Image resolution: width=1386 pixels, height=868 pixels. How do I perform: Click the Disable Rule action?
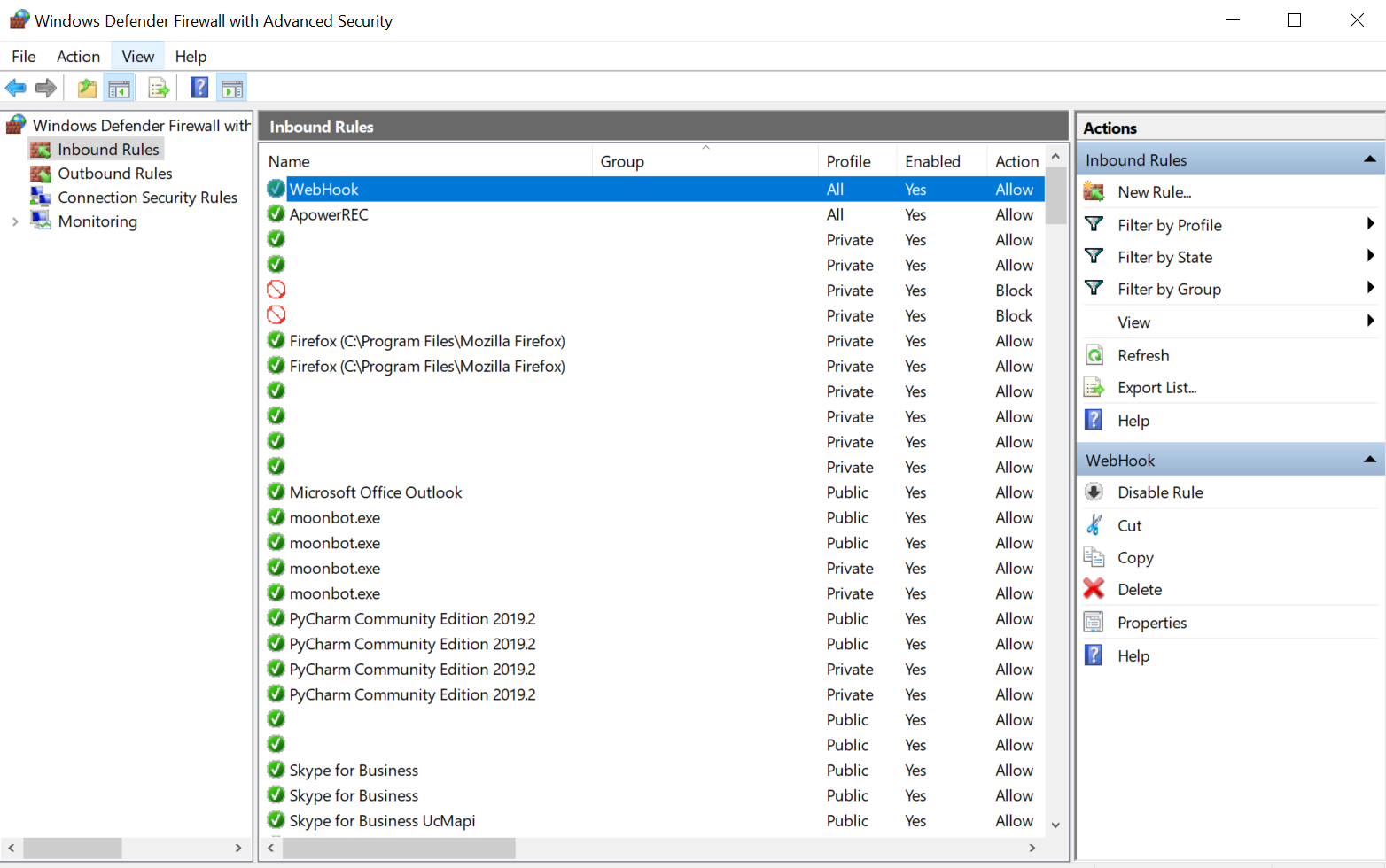click(x=1160, y=492)
